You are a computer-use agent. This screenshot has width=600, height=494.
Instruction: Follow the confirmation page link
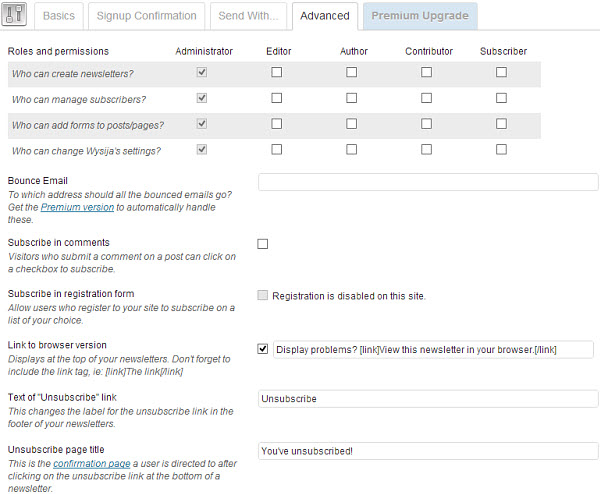click(93, 464)
